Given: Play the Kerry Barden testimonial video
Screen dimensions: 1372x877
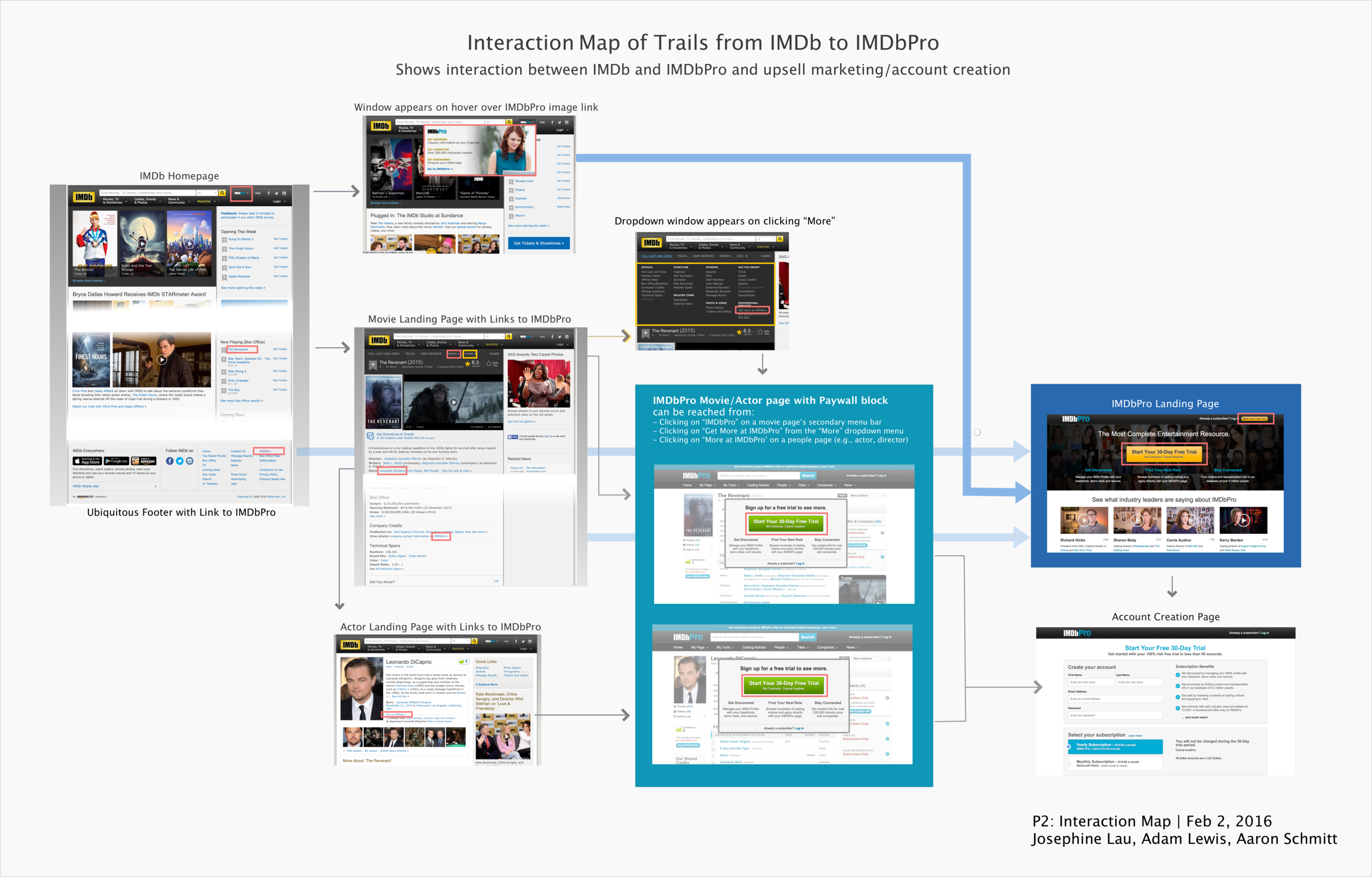Looking at the screenshot, I should click(1243, 520).
